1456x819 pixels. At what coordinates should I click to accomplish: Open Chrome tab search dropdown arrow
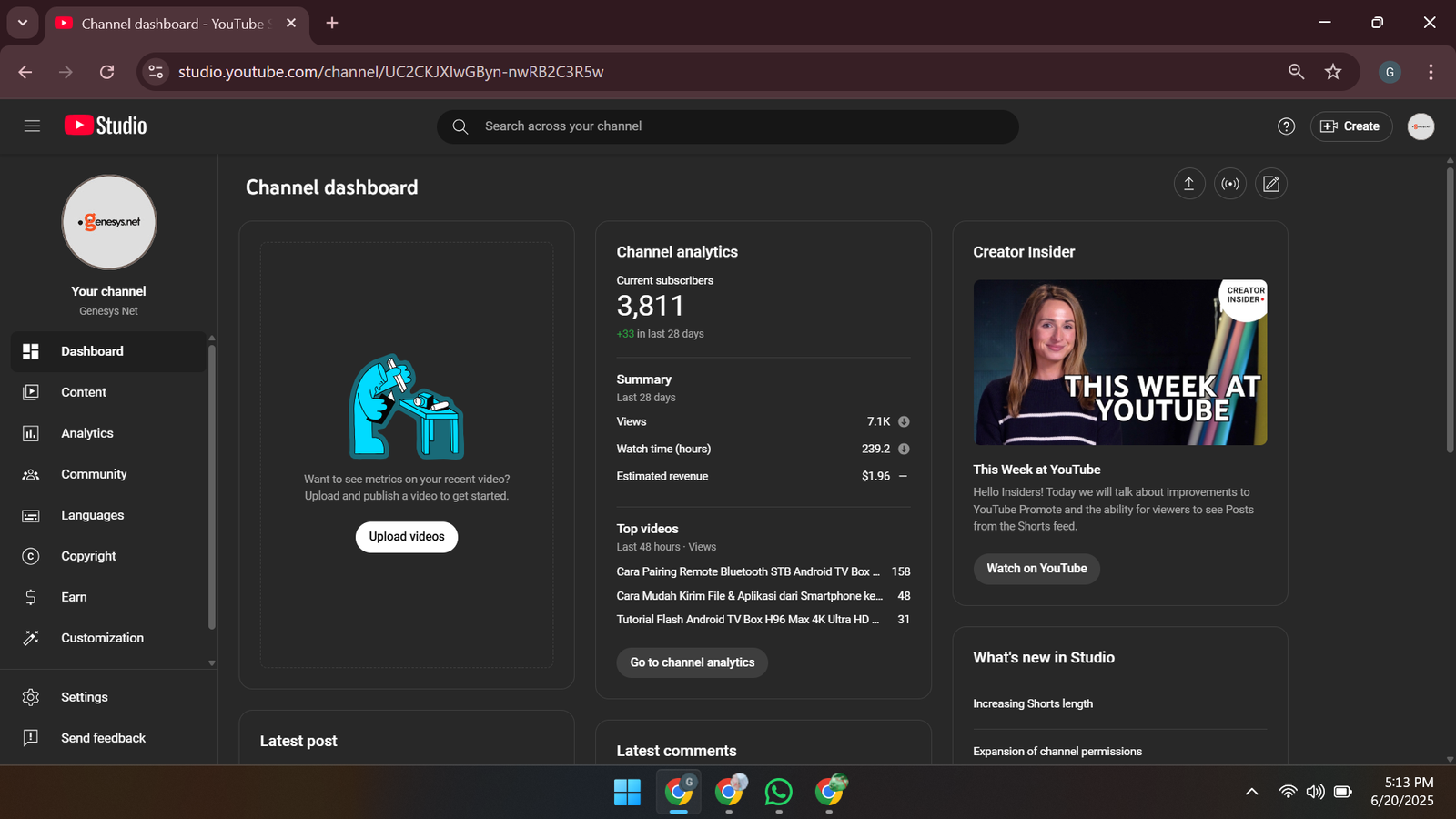pyautogui.click(x=22, y=24)
